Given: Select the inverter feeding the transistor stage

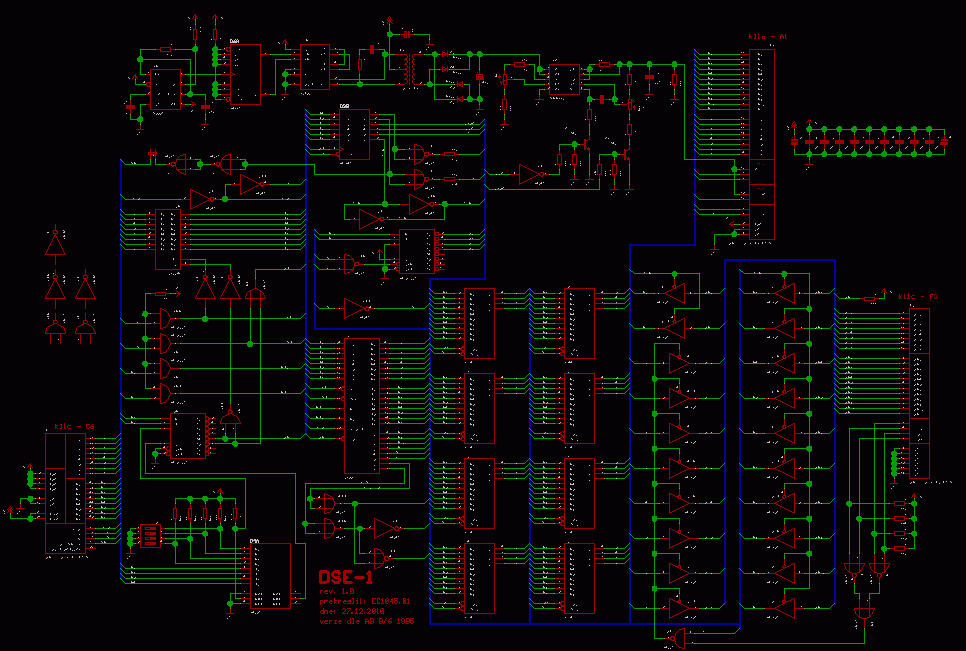Looking at the screenshot, I should (x=530, y=175).
